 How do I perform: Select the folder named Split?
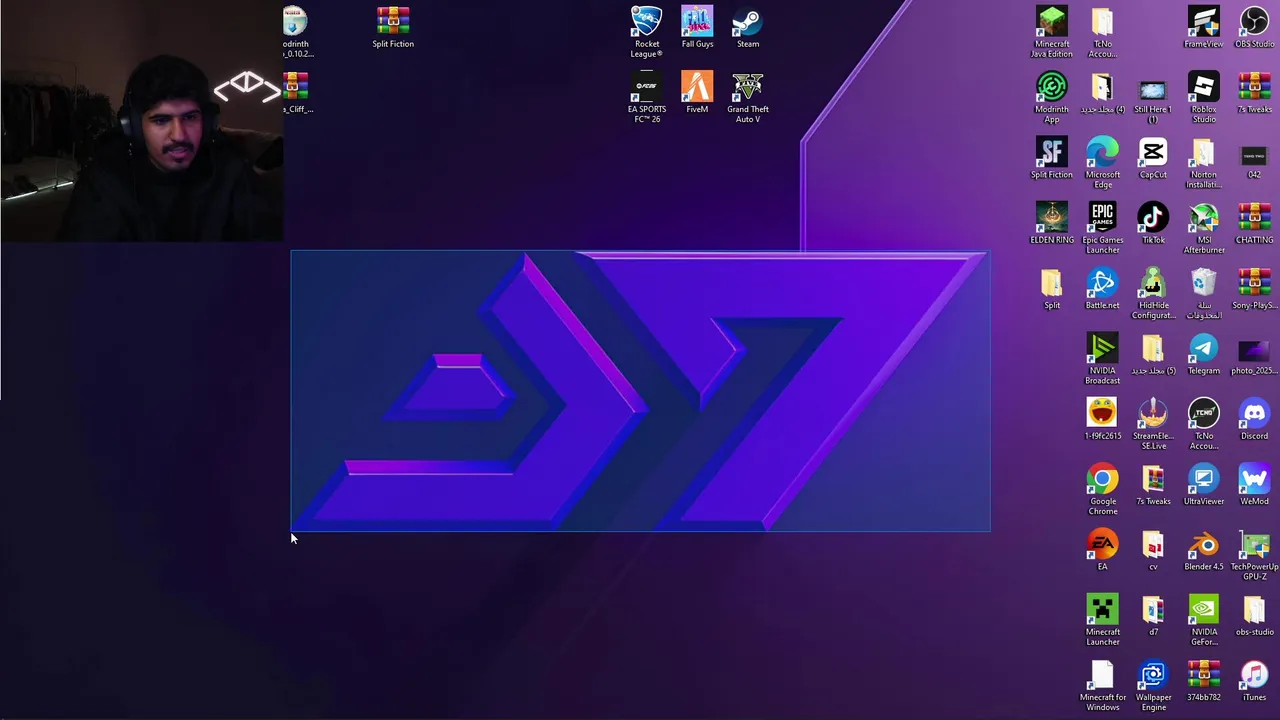tap(1051, 288)
